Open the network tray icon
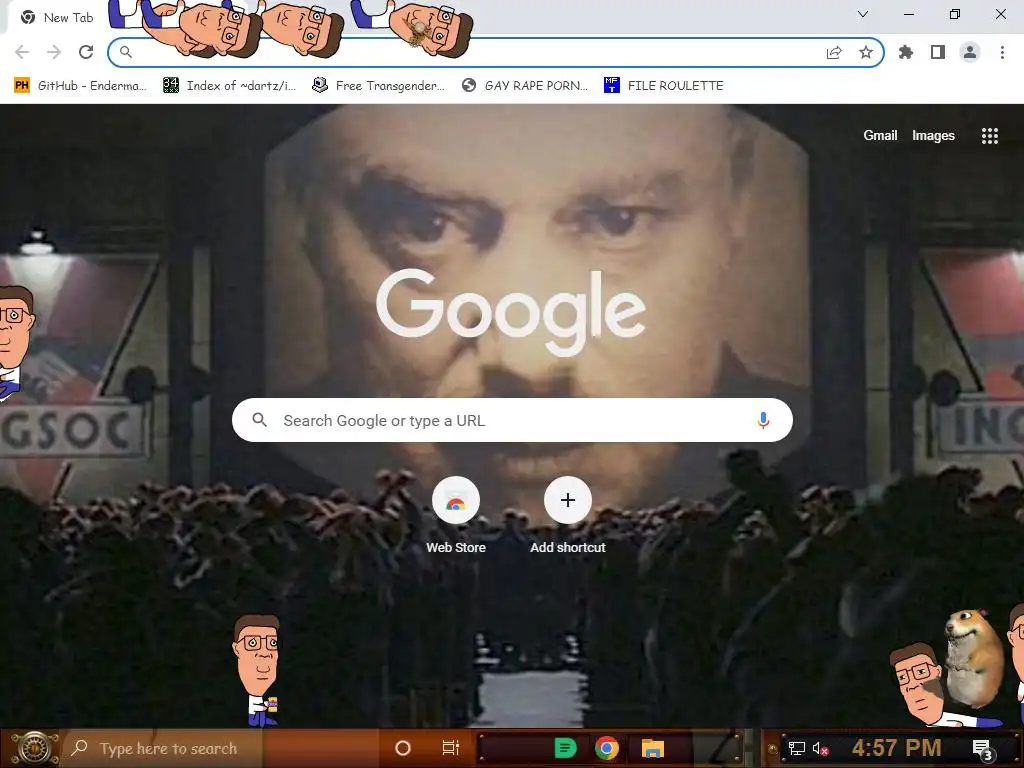Screen dimensions: 1024x768 [797, 748]
